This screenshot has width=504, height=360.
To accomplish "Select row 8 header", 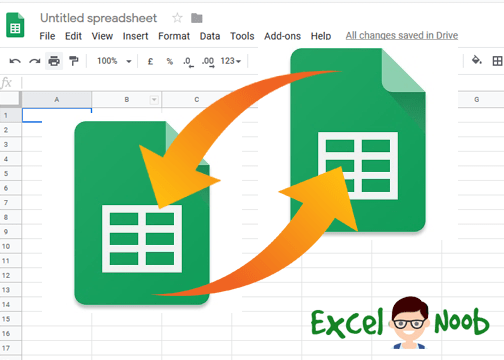I will point(10,217).
